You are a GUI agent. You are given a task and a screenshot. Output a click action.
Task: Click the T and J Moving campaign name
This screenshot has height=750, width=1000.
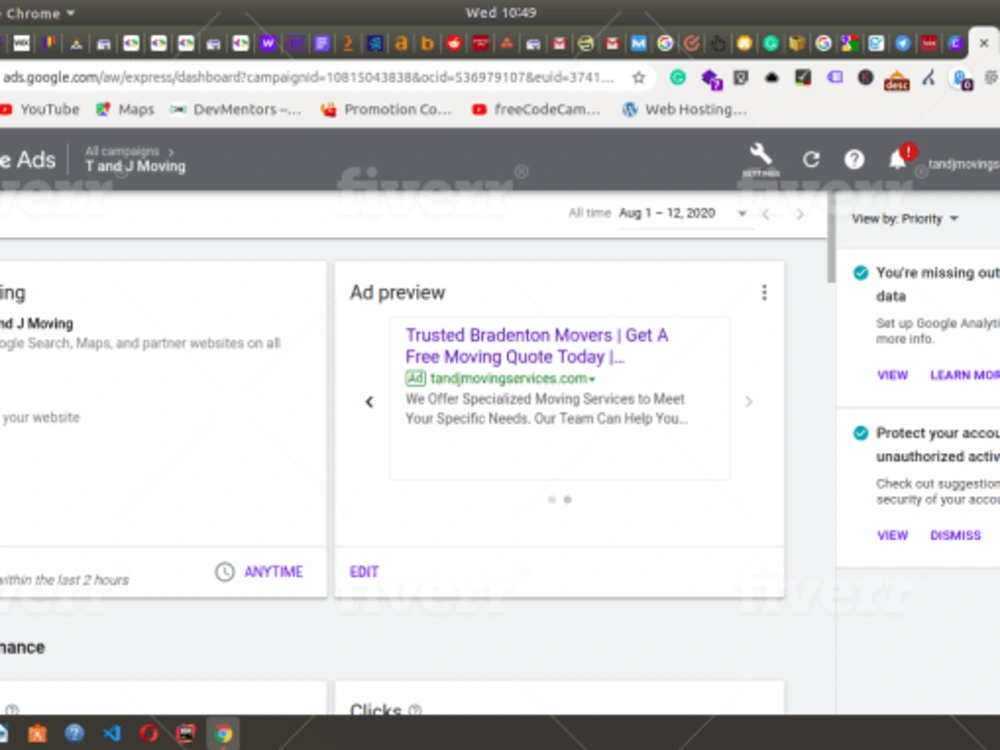point(135,166)
